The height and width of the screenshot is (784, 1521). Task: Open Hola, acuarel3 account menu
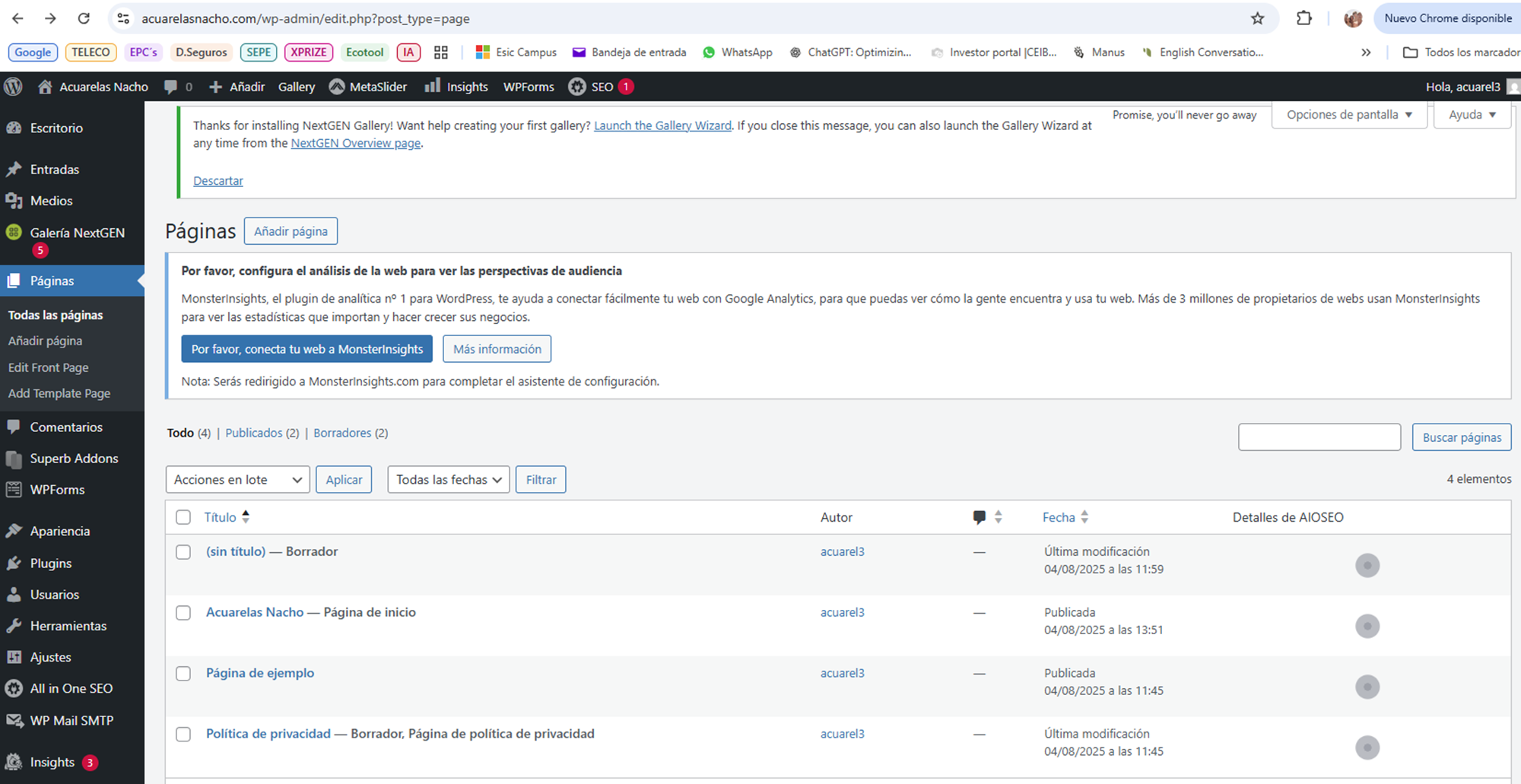pos(1472,87)
